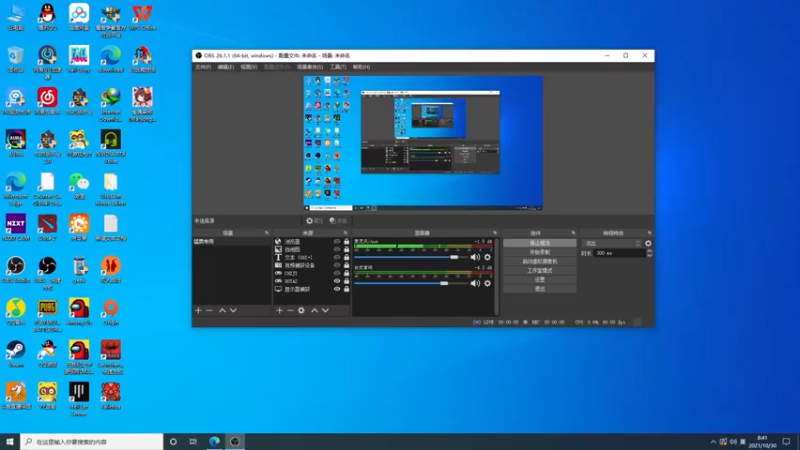Open the Fall Guys desktop shortcut
The image size is (800, 450).
(79, 59)
